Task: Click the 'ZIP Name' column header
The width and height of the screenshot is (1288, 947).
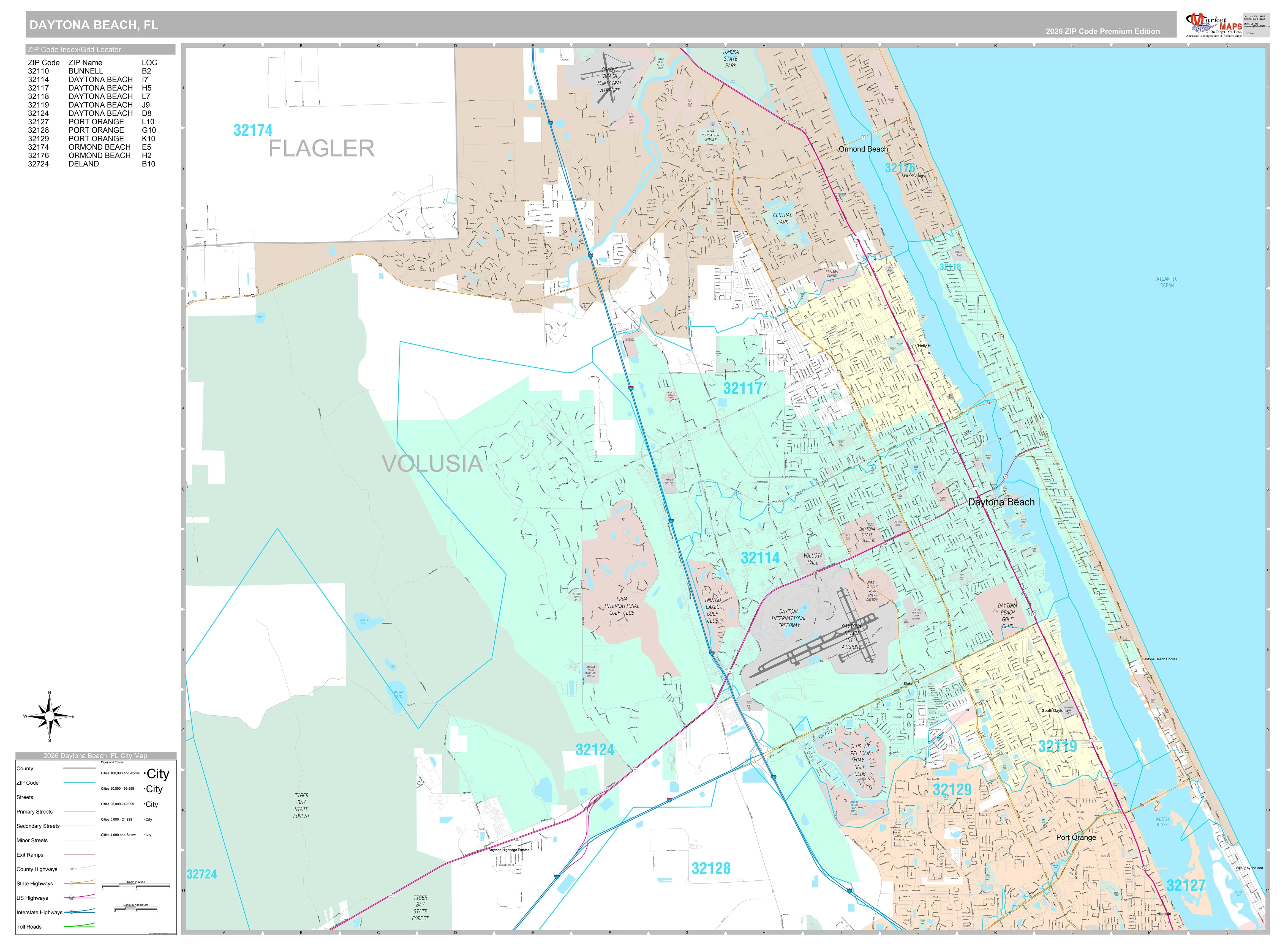Action: click(x=85, y=62)
